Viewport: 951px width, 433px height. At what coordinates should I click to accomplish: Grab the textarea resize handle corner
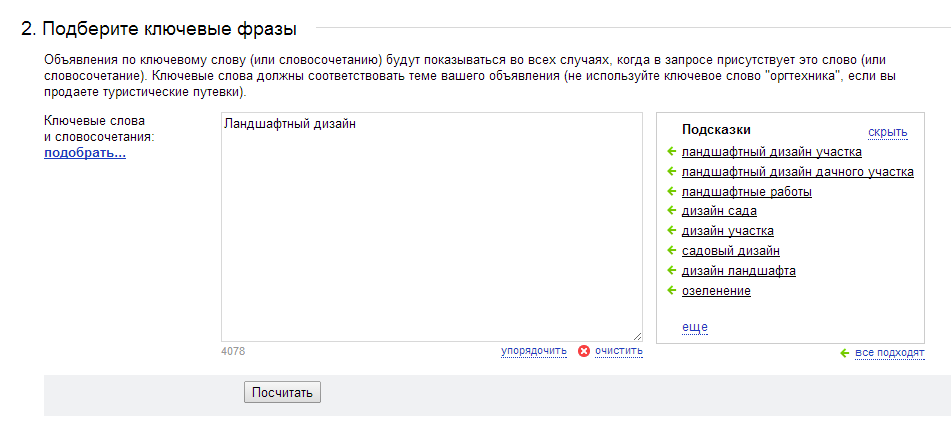tap(637, 337)
